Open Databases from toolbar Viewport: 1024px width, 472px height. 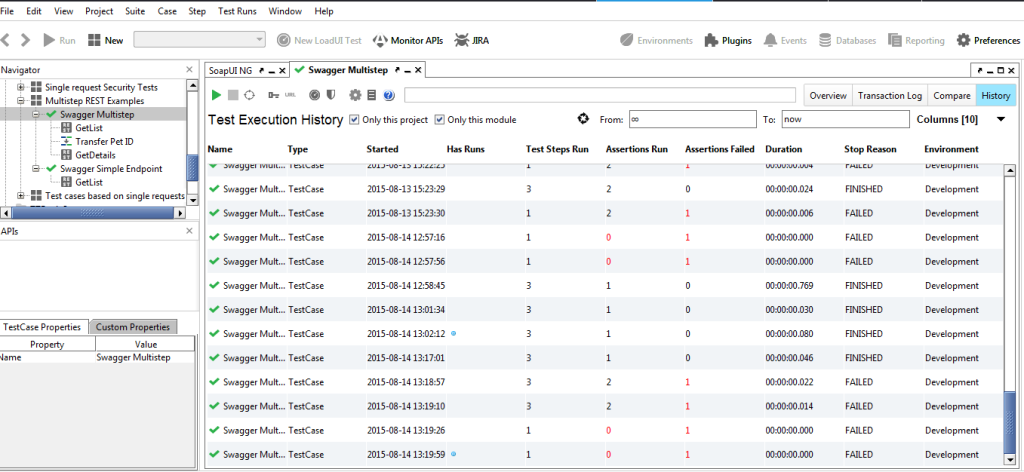click(x=847, y=40)
